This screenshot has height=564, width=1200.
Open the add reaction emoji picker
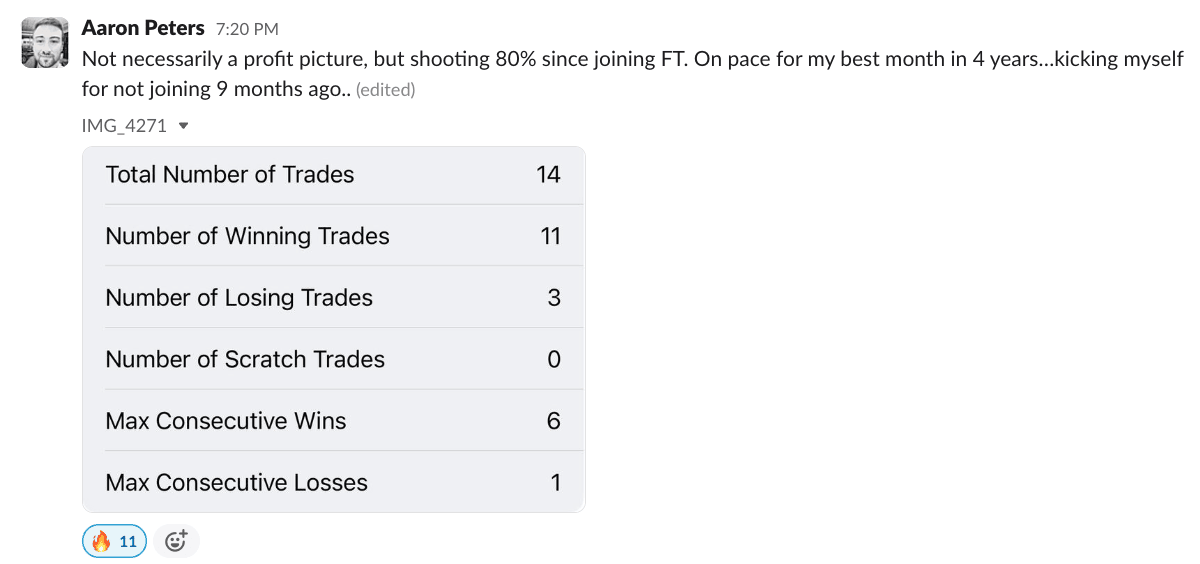pyautogui.click(x=176, y=541)
